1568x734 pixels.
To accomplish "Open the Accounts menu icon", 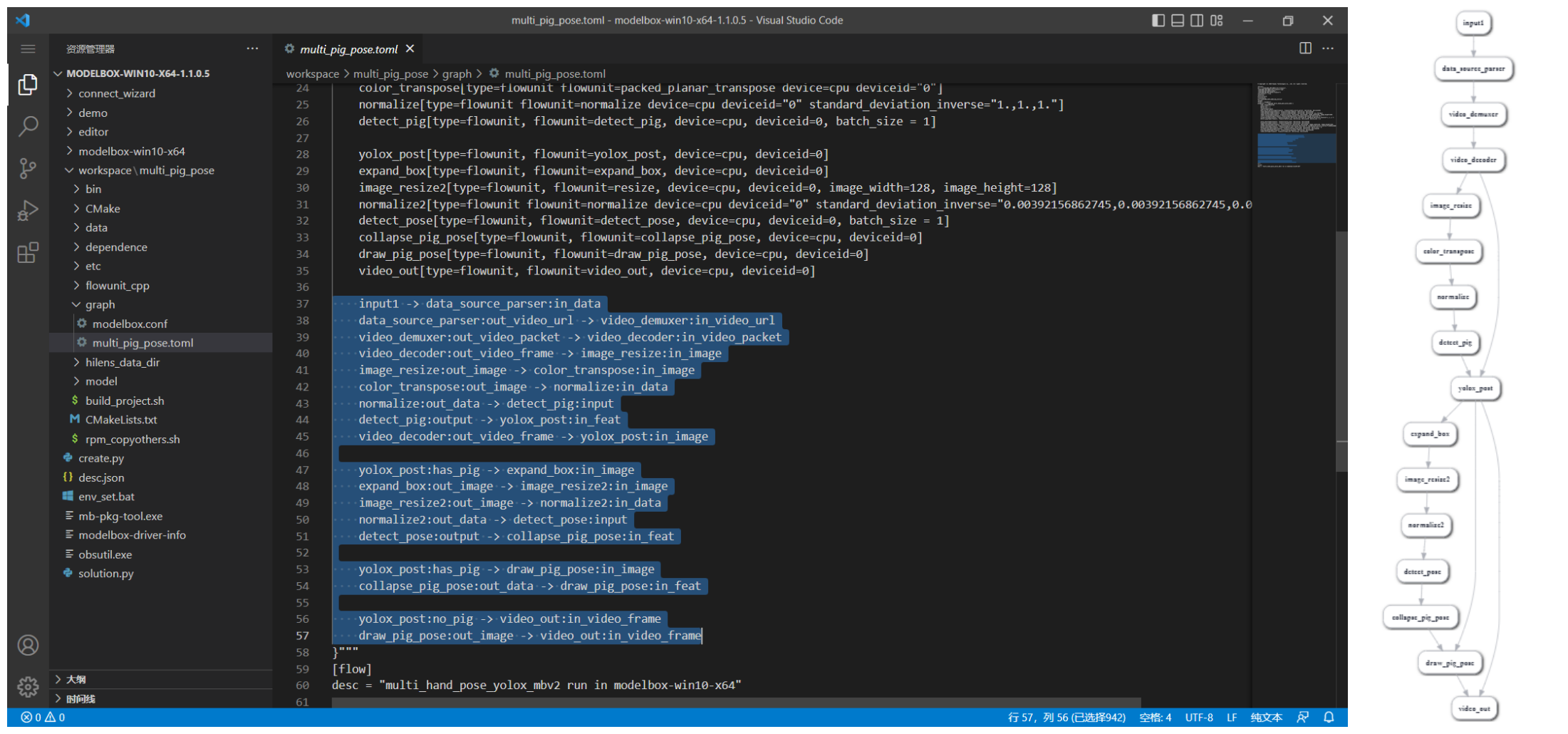I will [x=28, y=645].
